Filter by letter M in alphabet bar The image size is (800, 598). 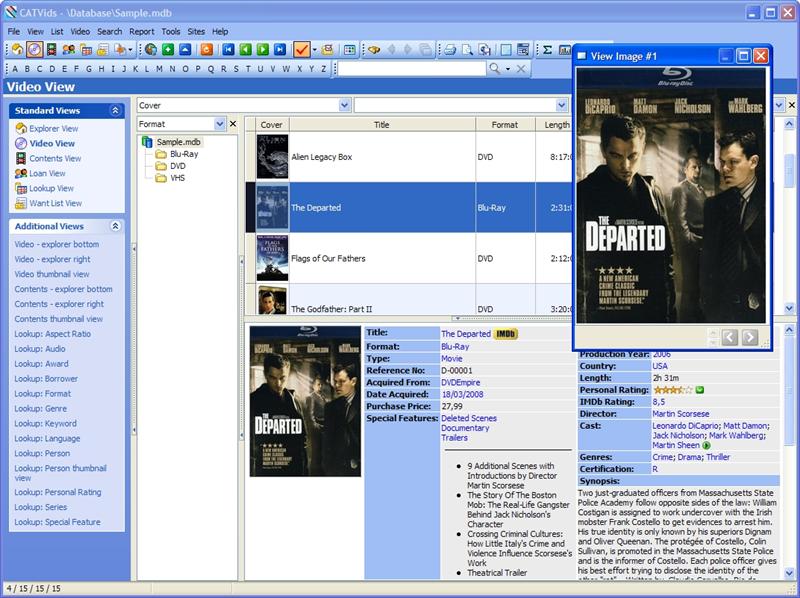tap(160, 69)
